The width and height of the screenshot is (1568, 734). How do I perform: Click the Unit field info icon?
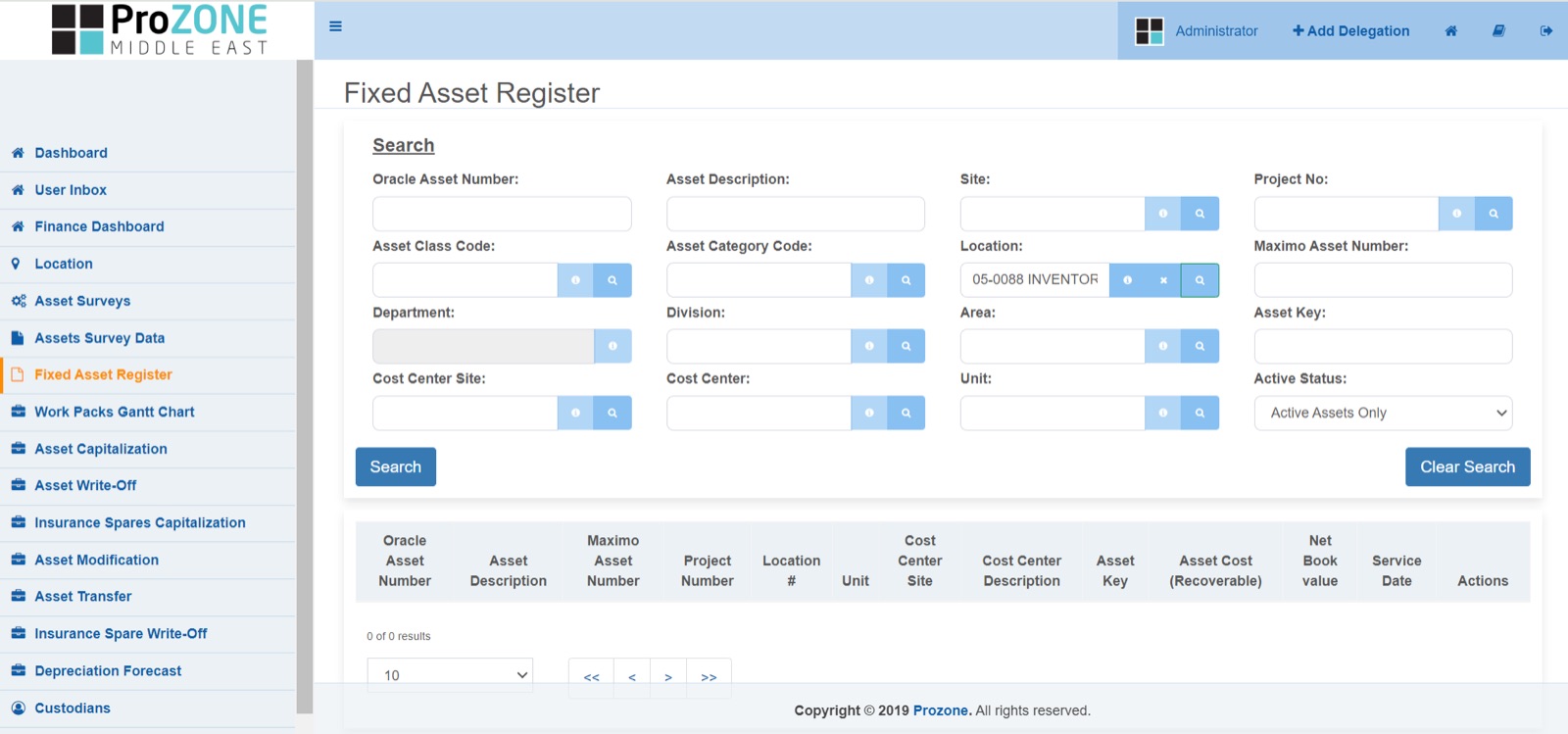[x=1163, y=413]
